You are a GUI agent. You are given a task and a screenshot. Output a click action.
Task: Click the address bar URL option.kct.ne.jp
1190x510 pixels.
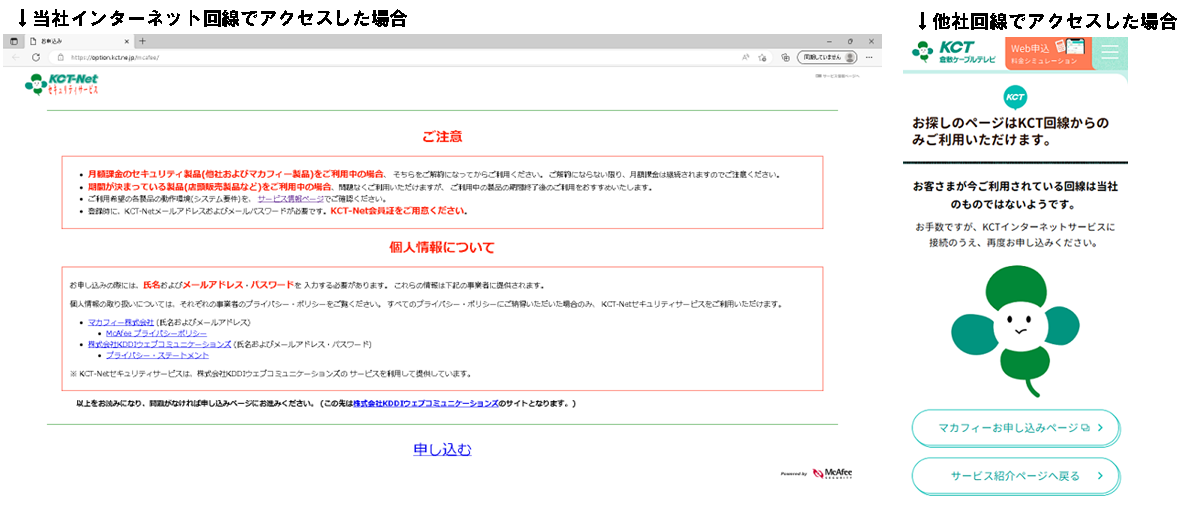[115, 58]
